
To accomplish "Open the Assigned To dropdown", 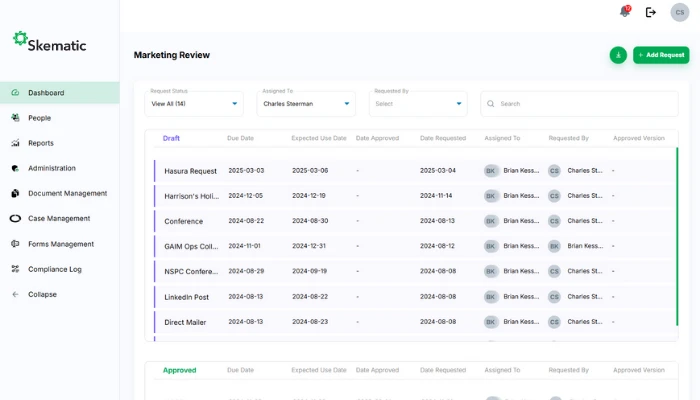I will coord(306,103).
